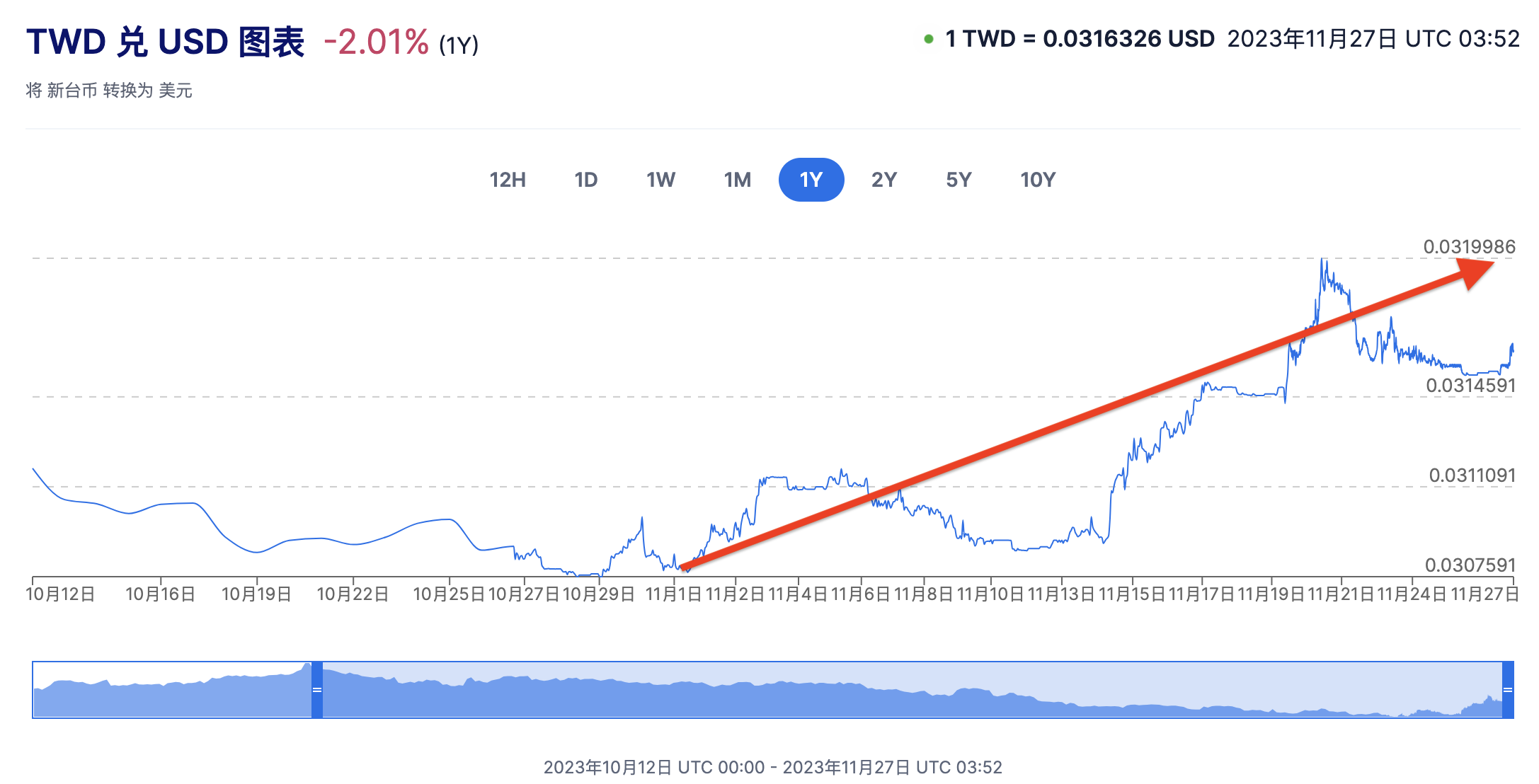This screenshot has width=1539, height=784.
Task: Switch chart to 1D range
Action: [585, 180]
